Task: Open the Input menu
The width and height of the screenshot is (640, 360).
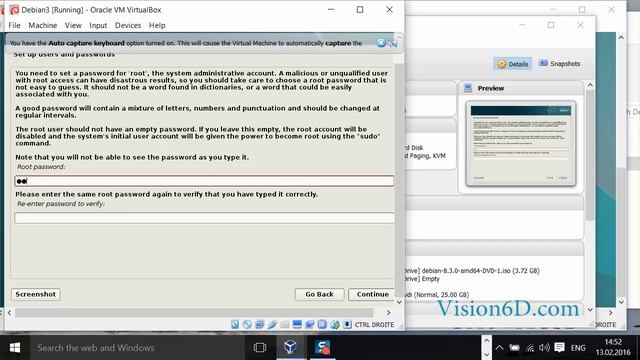Action: coord(98,25)
